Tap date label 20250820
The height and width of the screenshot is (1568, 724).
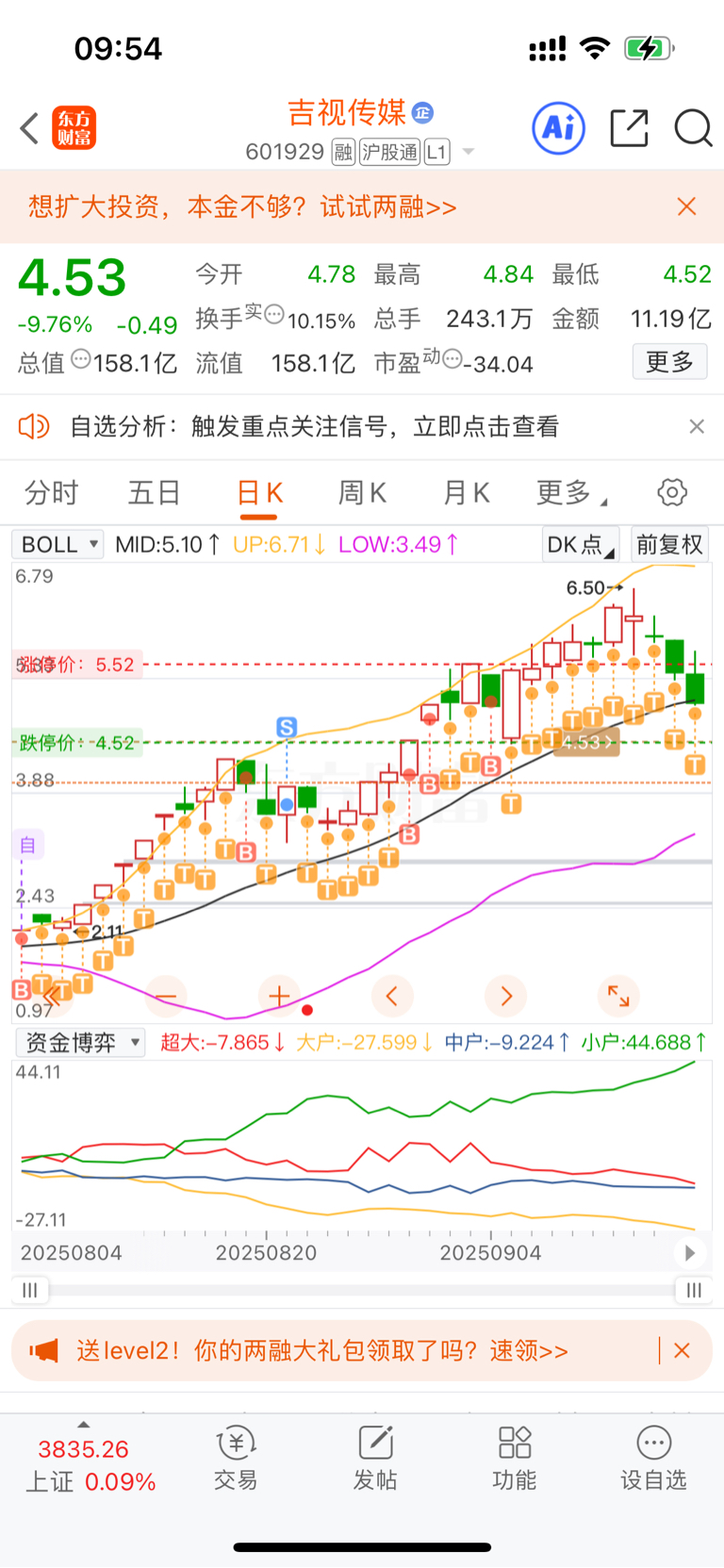[x=266, y=1253]
